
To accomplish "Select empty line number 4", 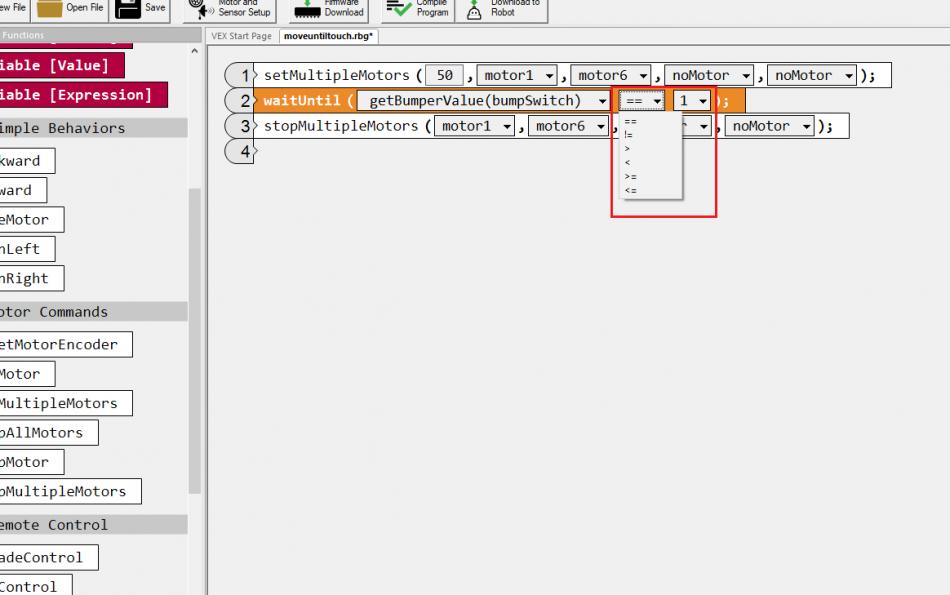I will pyautogui.click(x=241, y=151).
